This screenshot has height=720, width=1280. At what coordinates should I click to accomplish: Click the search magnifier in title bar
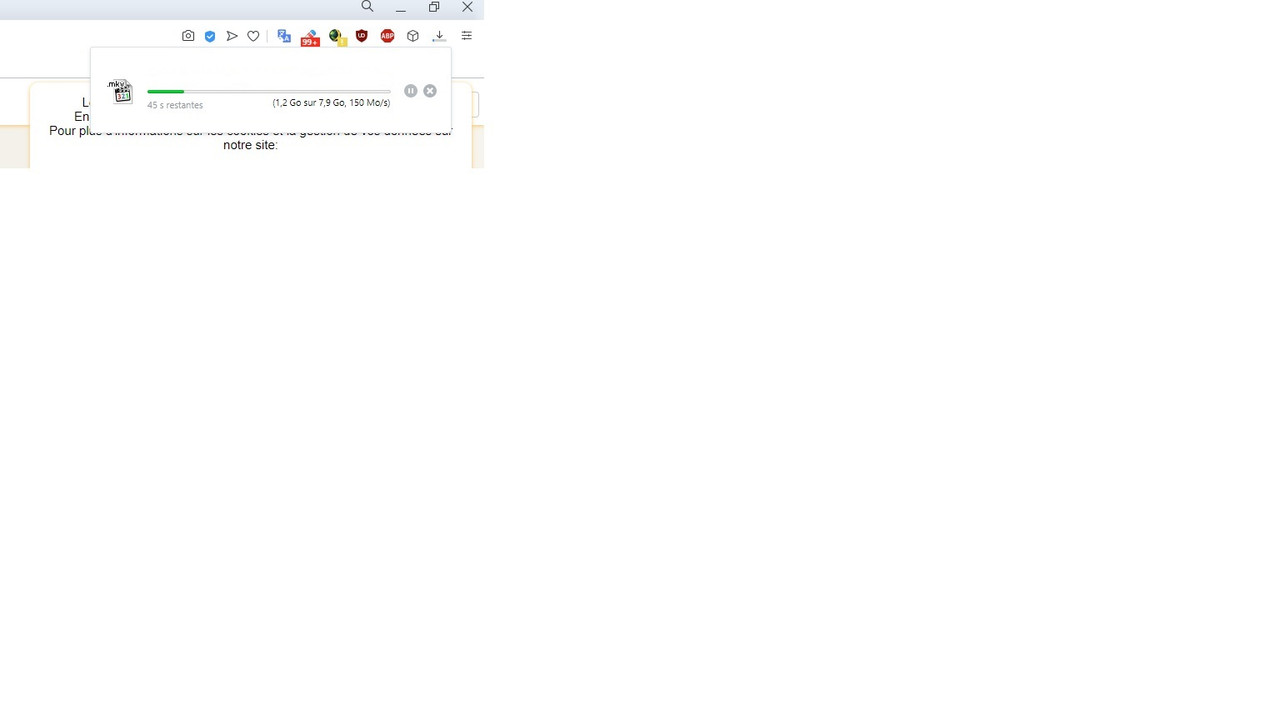pyautogui.click(x=367, y=7)
